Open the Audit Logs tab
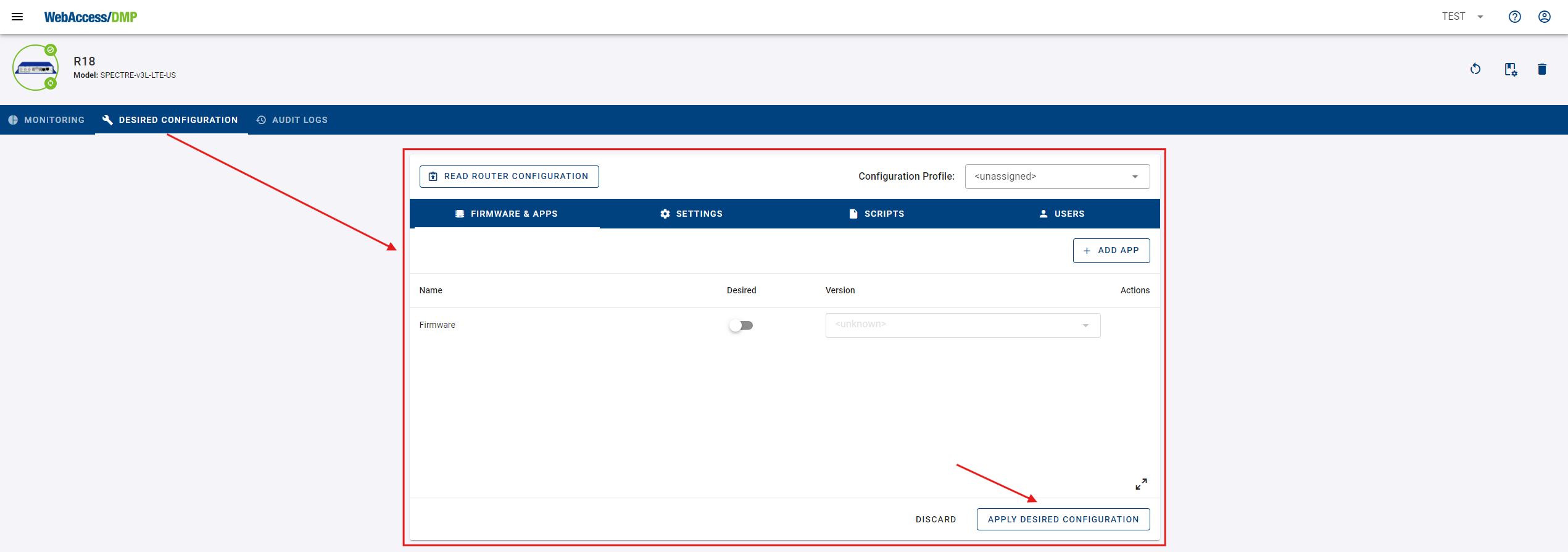The width and height of the screenshot is (1568, 552). (x=292, y=120)
